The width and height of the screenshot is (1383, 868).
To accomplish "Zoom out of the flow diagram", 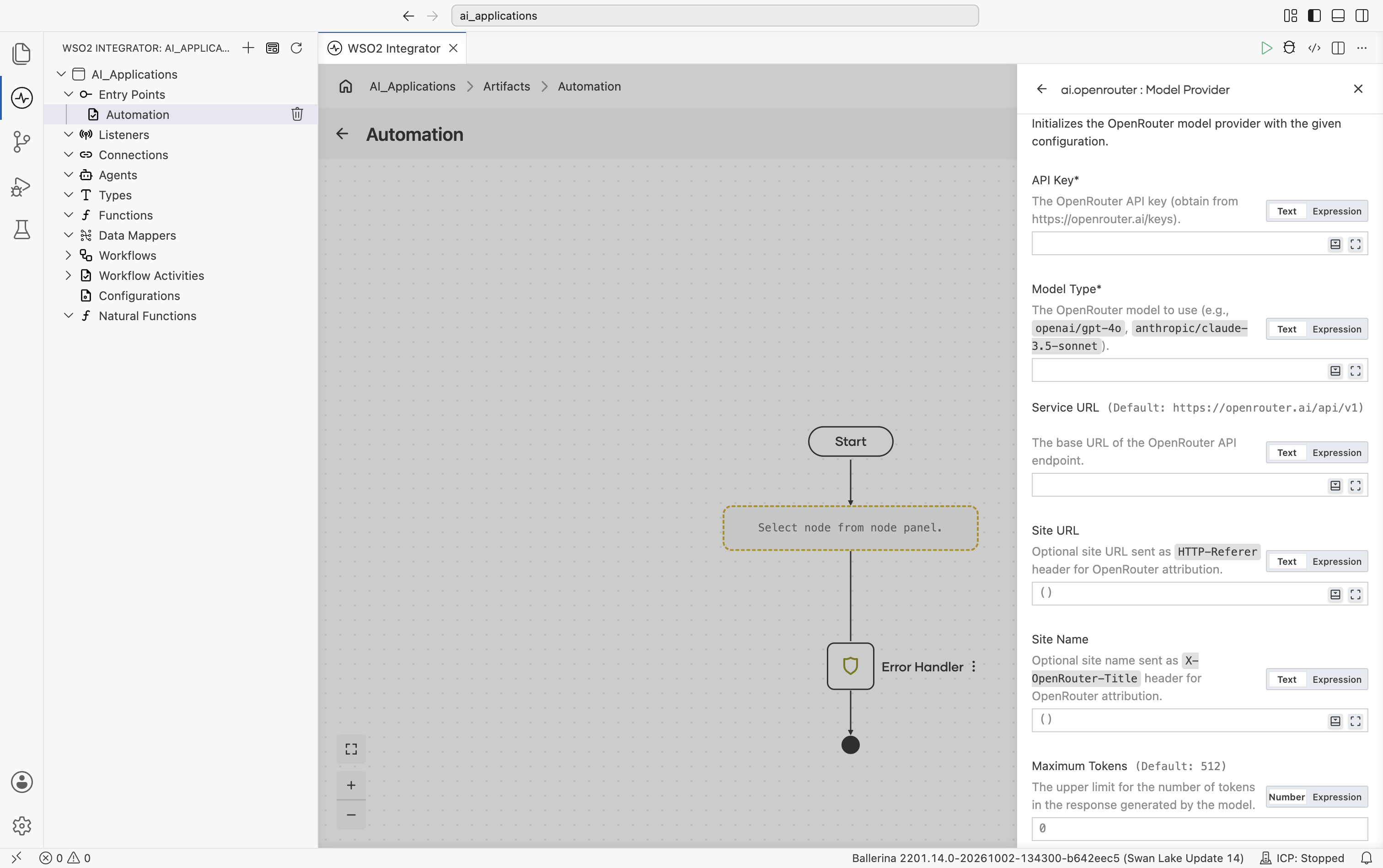I will [x=351, y=815].
